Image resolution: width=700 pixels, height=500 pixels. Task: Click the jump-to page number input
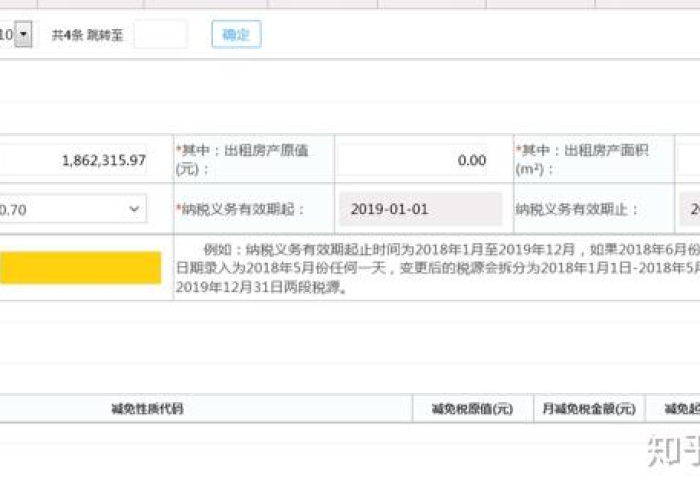[161, 34]
